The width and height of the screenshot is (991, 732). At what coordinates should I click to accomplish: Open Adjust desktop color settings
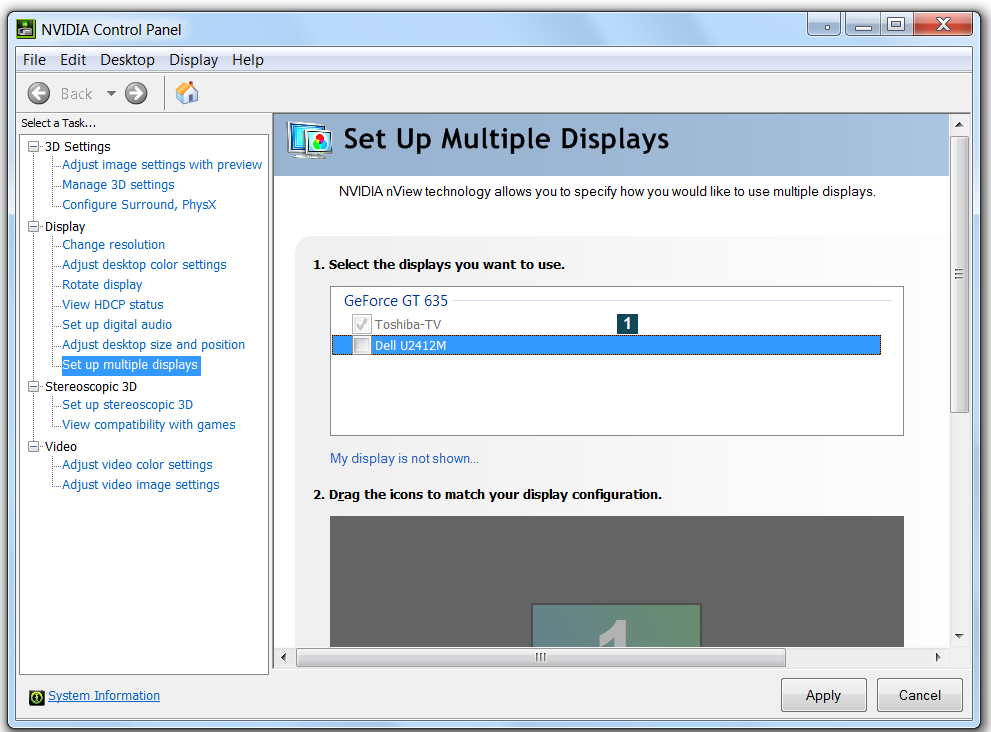pyautogui.click(x=144, y=265)
